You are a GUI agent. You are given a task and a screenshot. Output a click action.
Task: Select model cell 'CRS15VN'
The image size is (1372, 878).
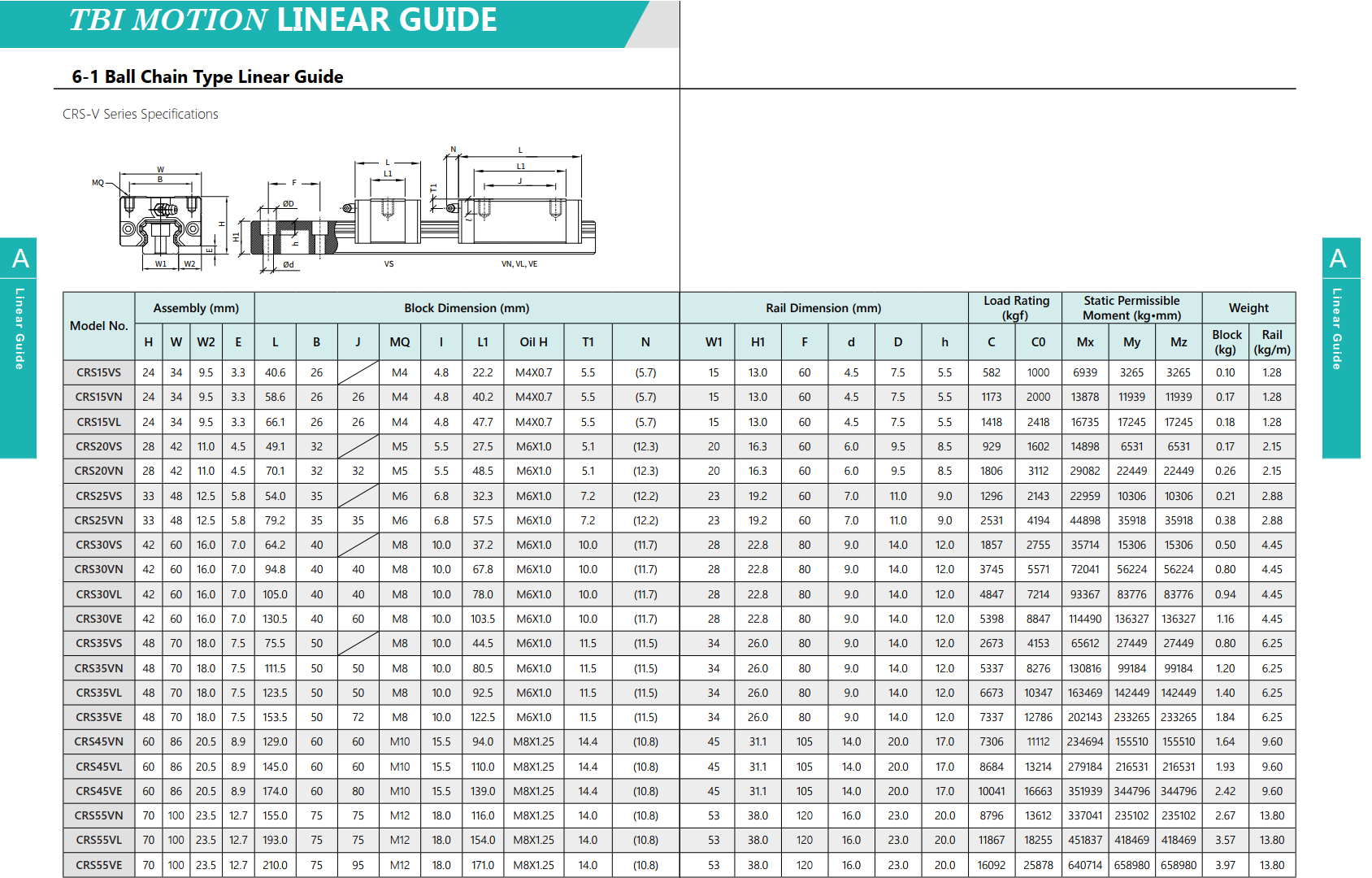[99, 397]
